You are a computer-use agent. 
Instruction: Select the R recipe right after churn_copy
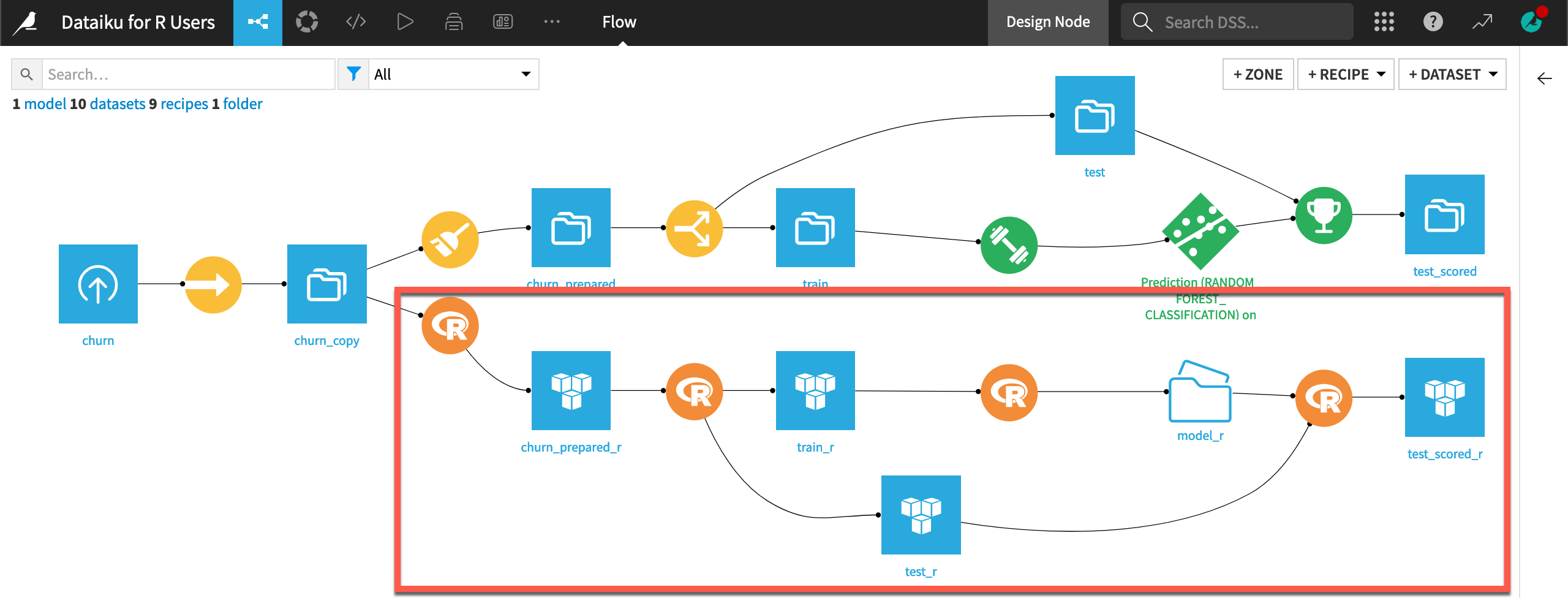[x=451, y=325]
